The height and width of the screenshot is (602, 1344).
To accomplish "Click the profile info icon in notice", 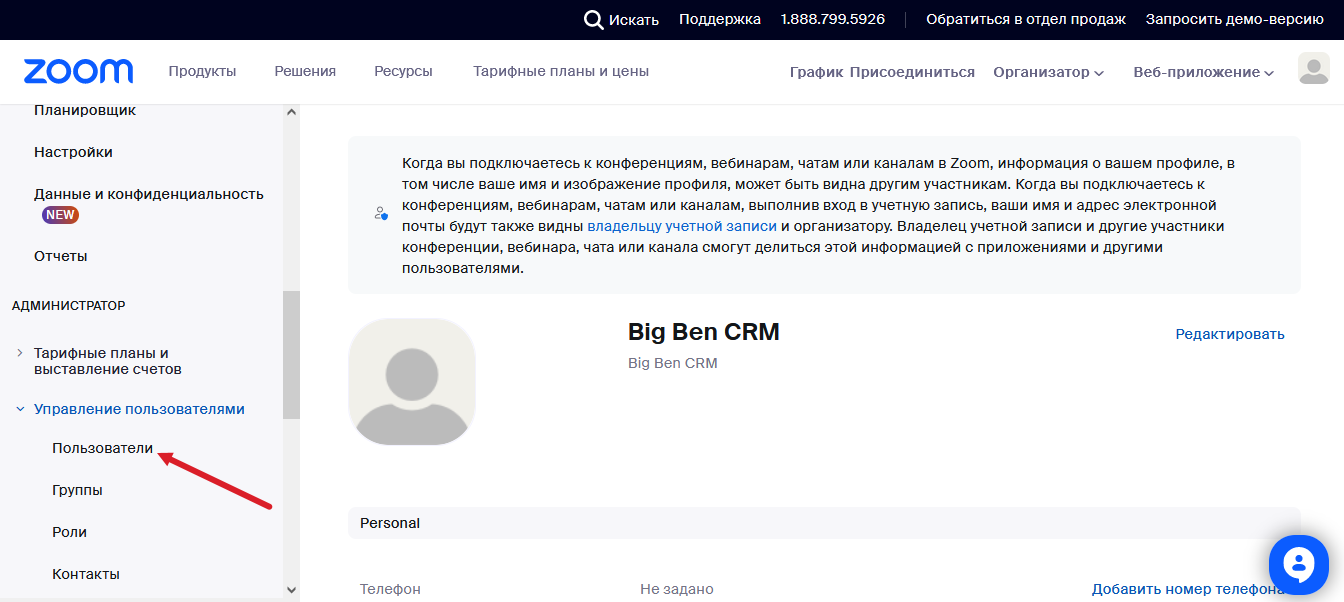I will (380, 213).
